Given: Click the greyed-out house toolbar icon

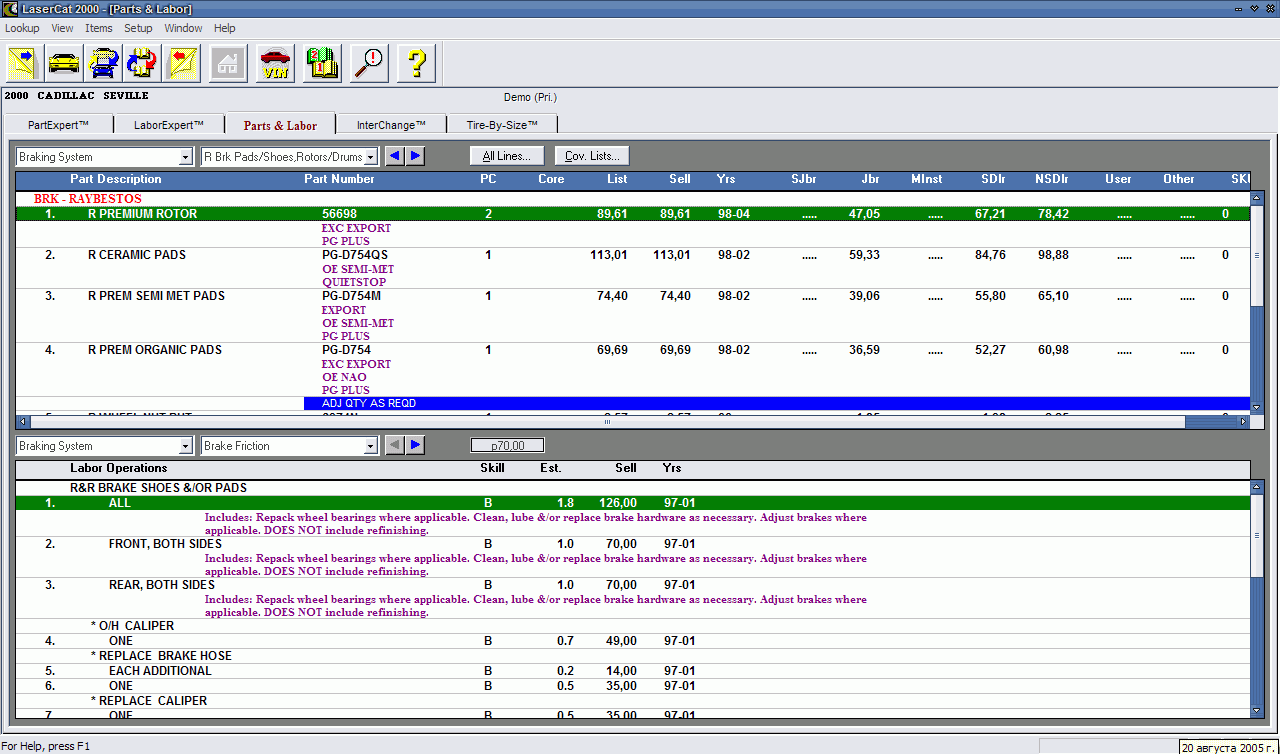Looking at the screenshot, I should pos(228,63).
